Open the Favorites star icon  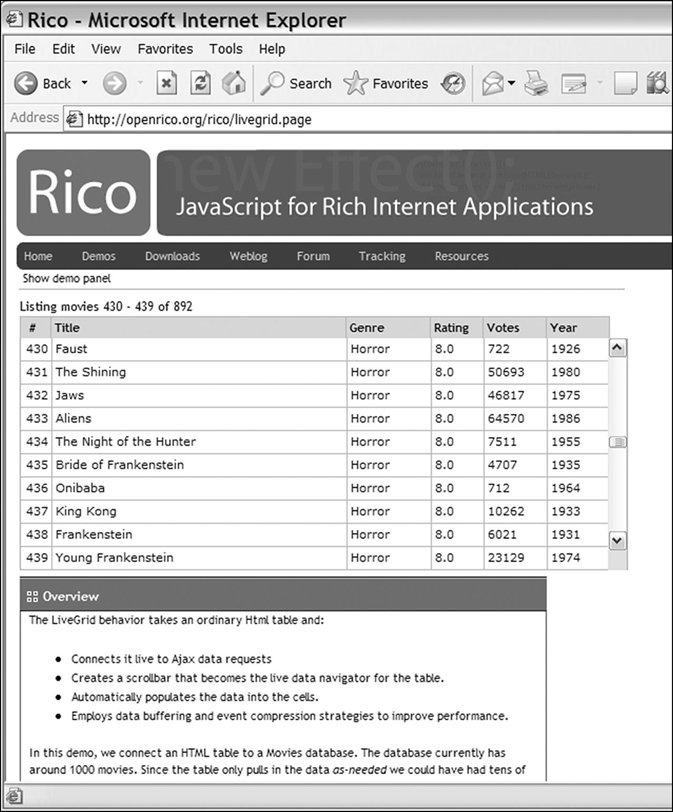356,83
